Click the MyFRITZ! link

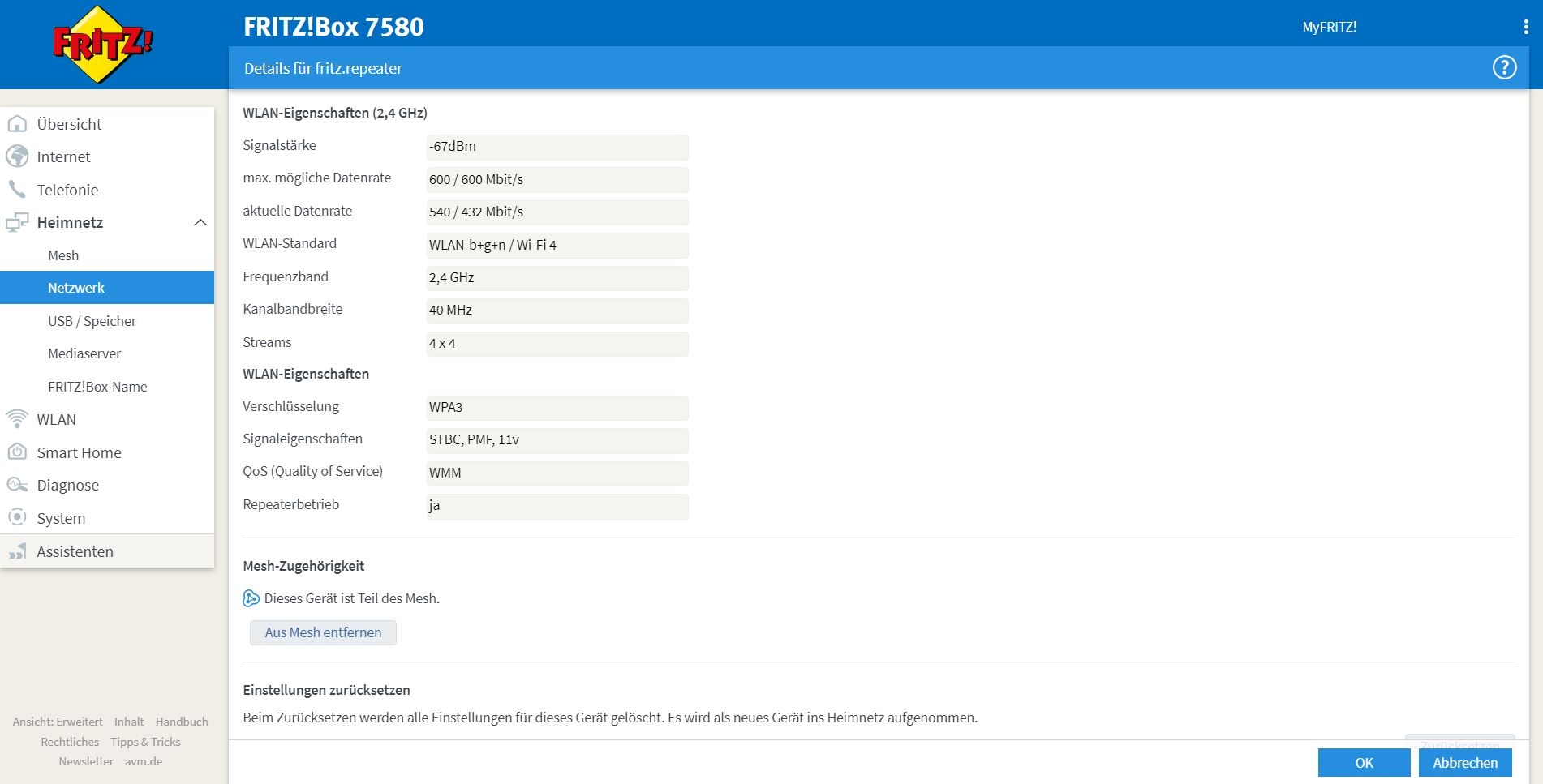pos(1329,27)
